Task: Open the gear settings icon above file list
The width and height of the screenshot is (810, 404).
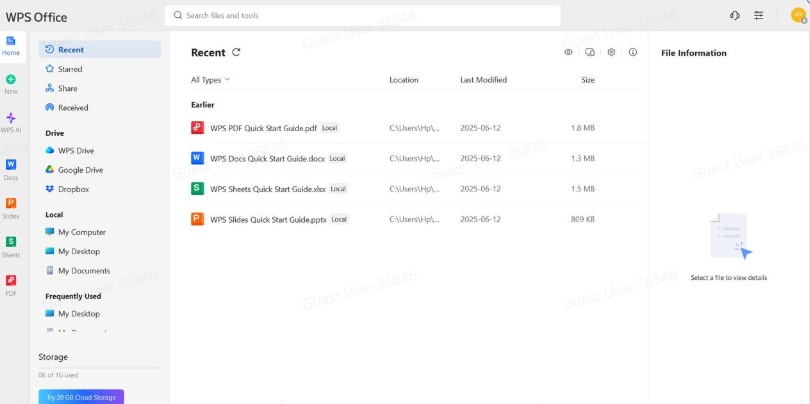Action: tap(611, 52)
